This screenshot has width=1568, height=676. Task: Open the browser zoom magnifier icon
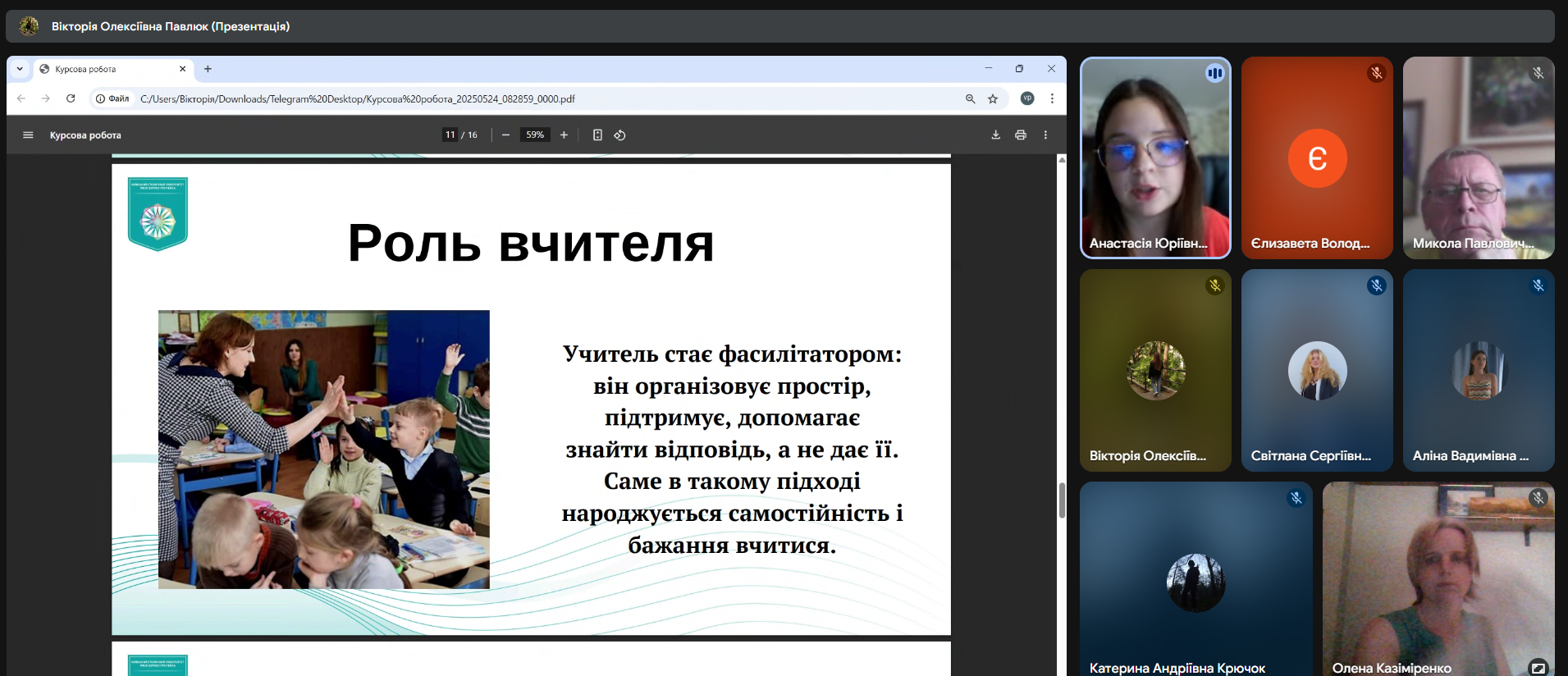click(x=970, y=99)
